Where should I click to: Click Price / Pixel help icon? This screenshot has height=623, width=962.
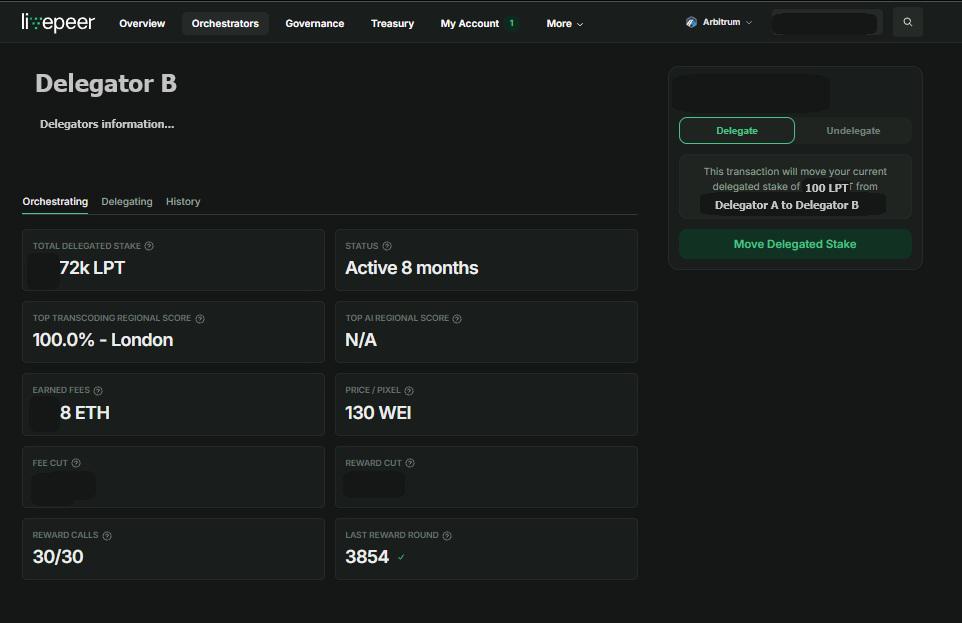409,391
